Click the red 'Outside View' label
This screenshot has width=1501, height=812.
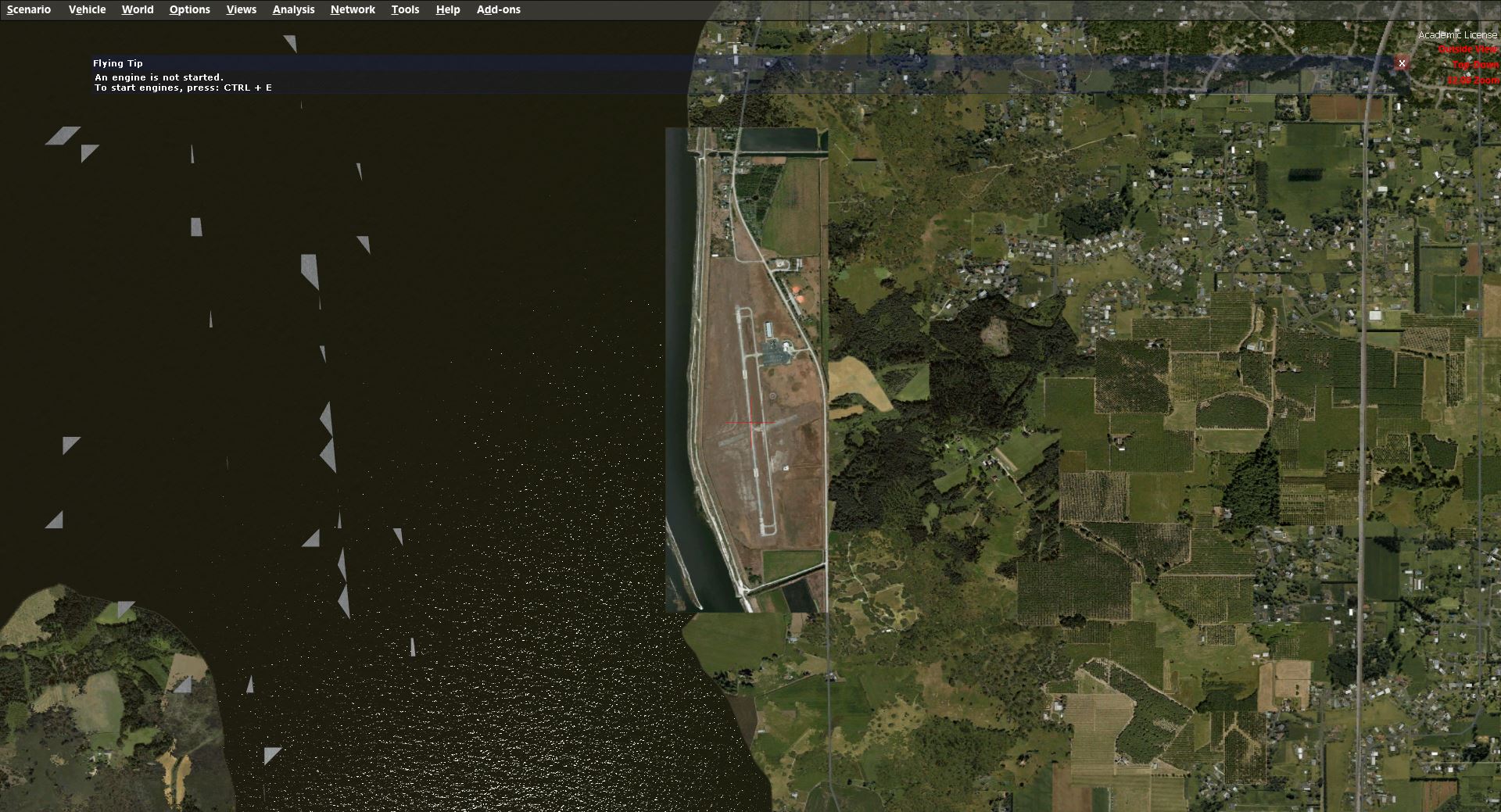point(1468,49)
